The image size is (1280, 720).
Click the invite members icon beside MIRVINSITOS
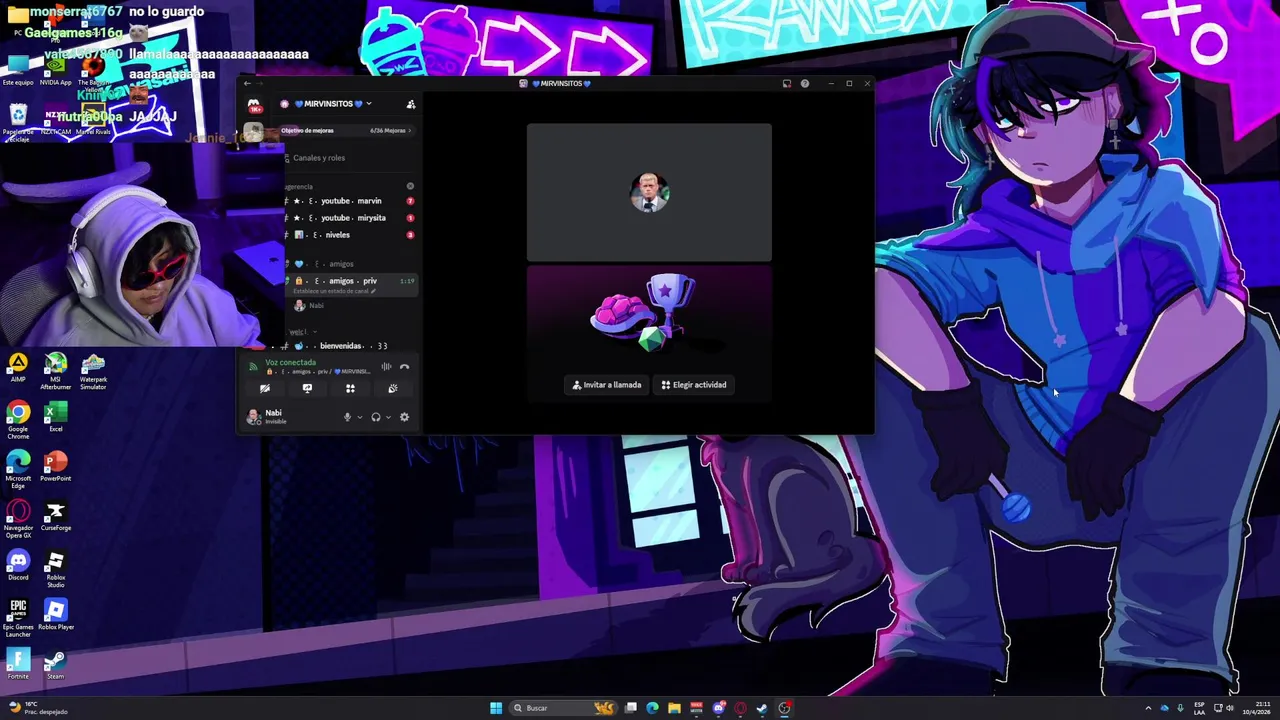pyautogui.click(x=410, y=104)
